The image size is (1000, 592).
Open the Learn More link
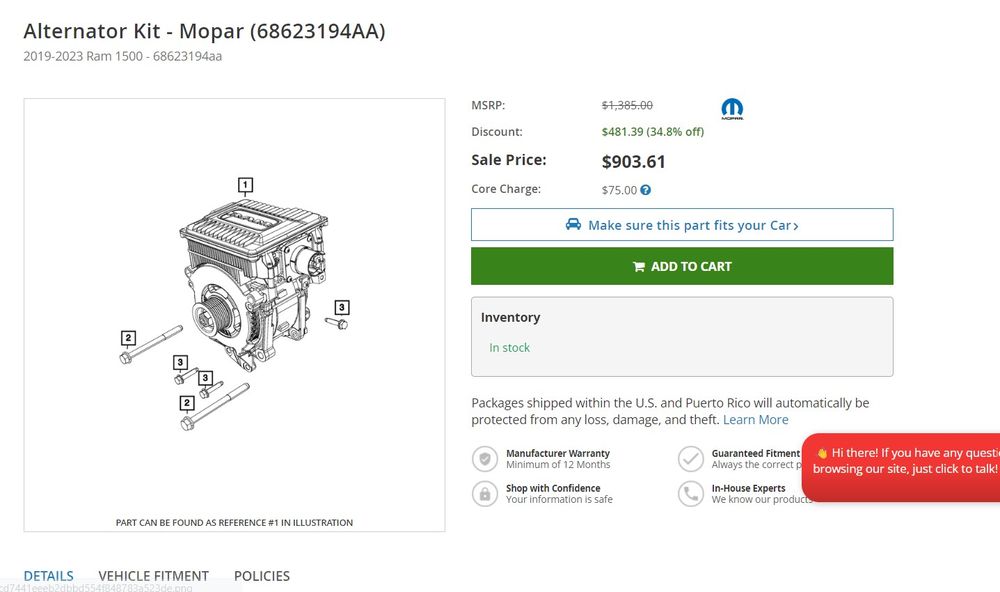click(756, 420)
